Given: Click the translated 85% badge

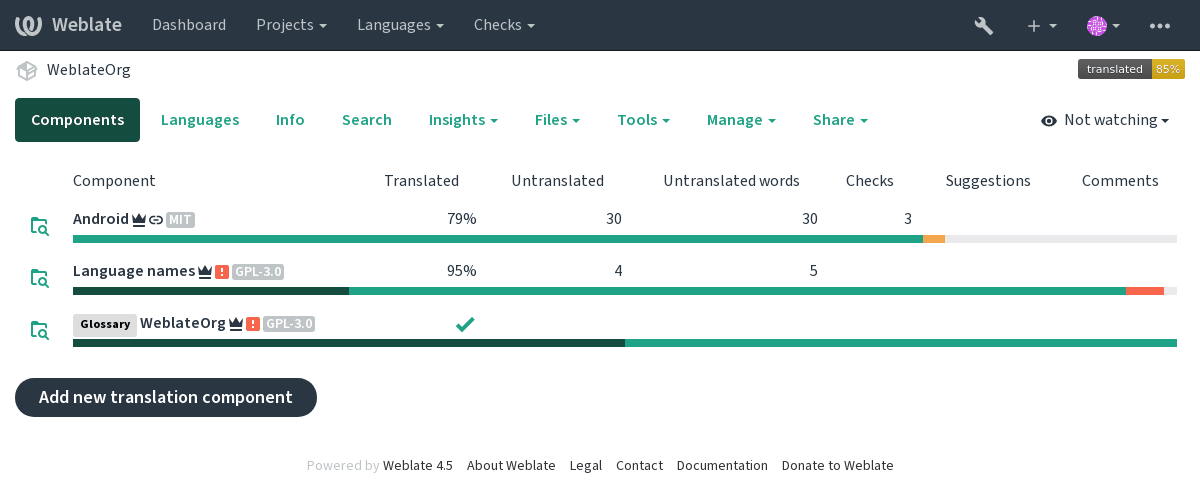Looking at the screenshot, I should (x=1131, y=69).
